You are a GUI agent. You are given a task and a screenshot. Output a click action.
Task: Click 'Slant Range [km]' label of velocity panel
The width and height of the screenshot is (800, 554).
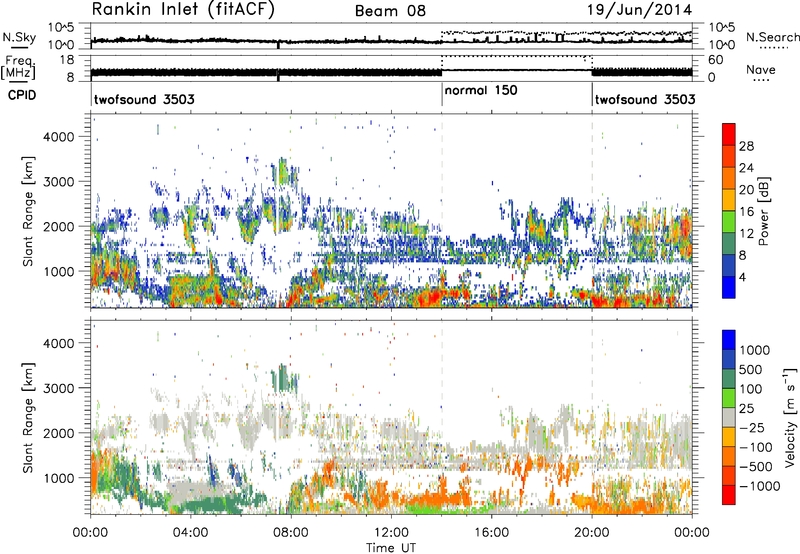click(28, 417)
